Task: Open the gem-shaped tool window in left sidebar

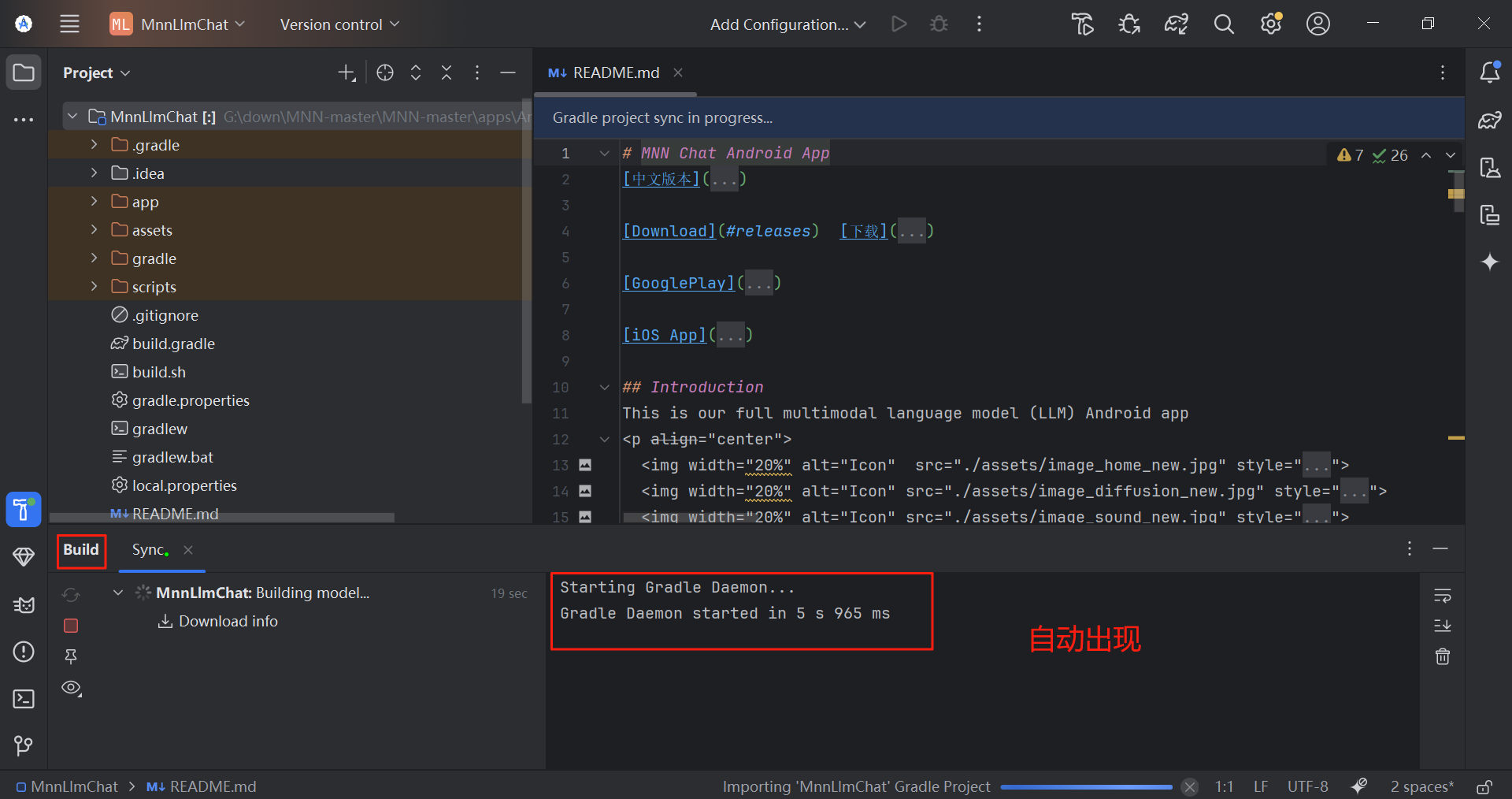Action: pos(24,557)
